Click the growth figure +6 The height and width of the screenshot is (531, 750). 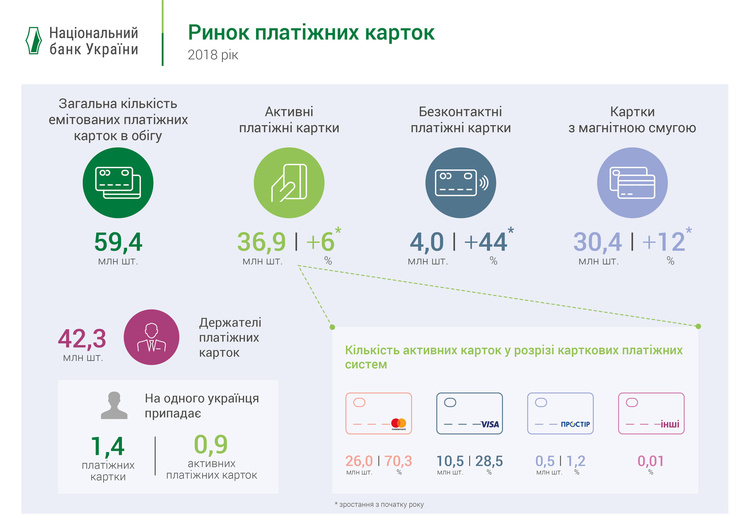point(320,242)
